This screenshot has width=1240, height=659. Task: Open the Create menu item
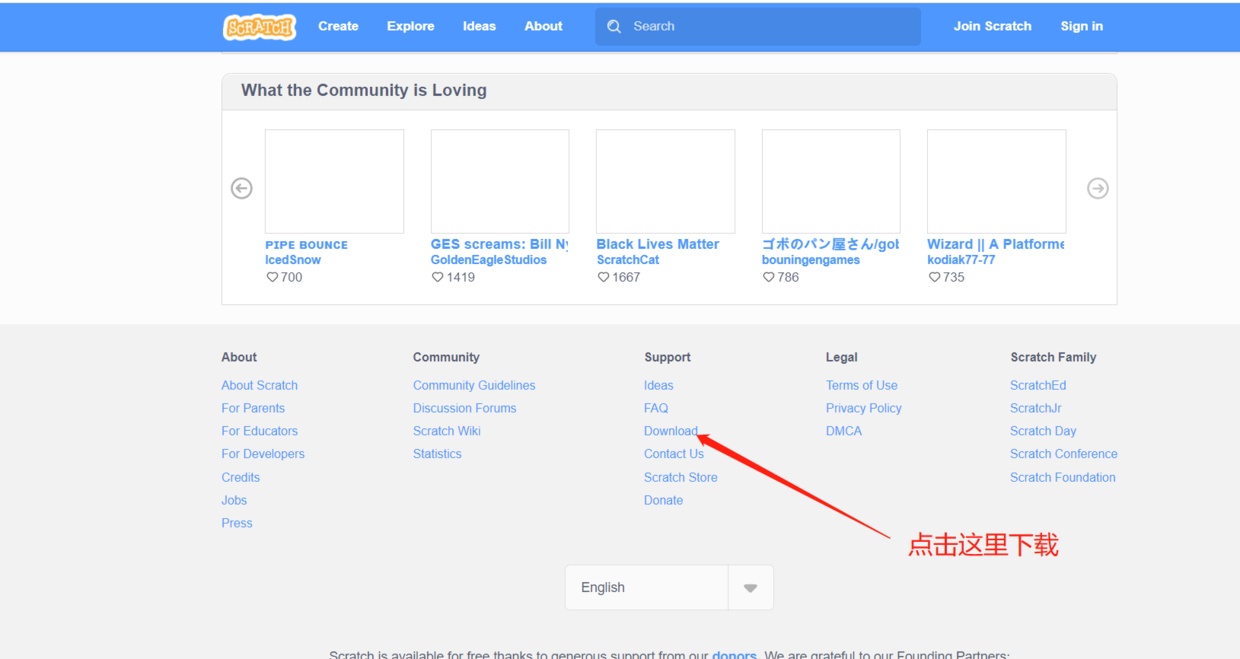point(338,26)
